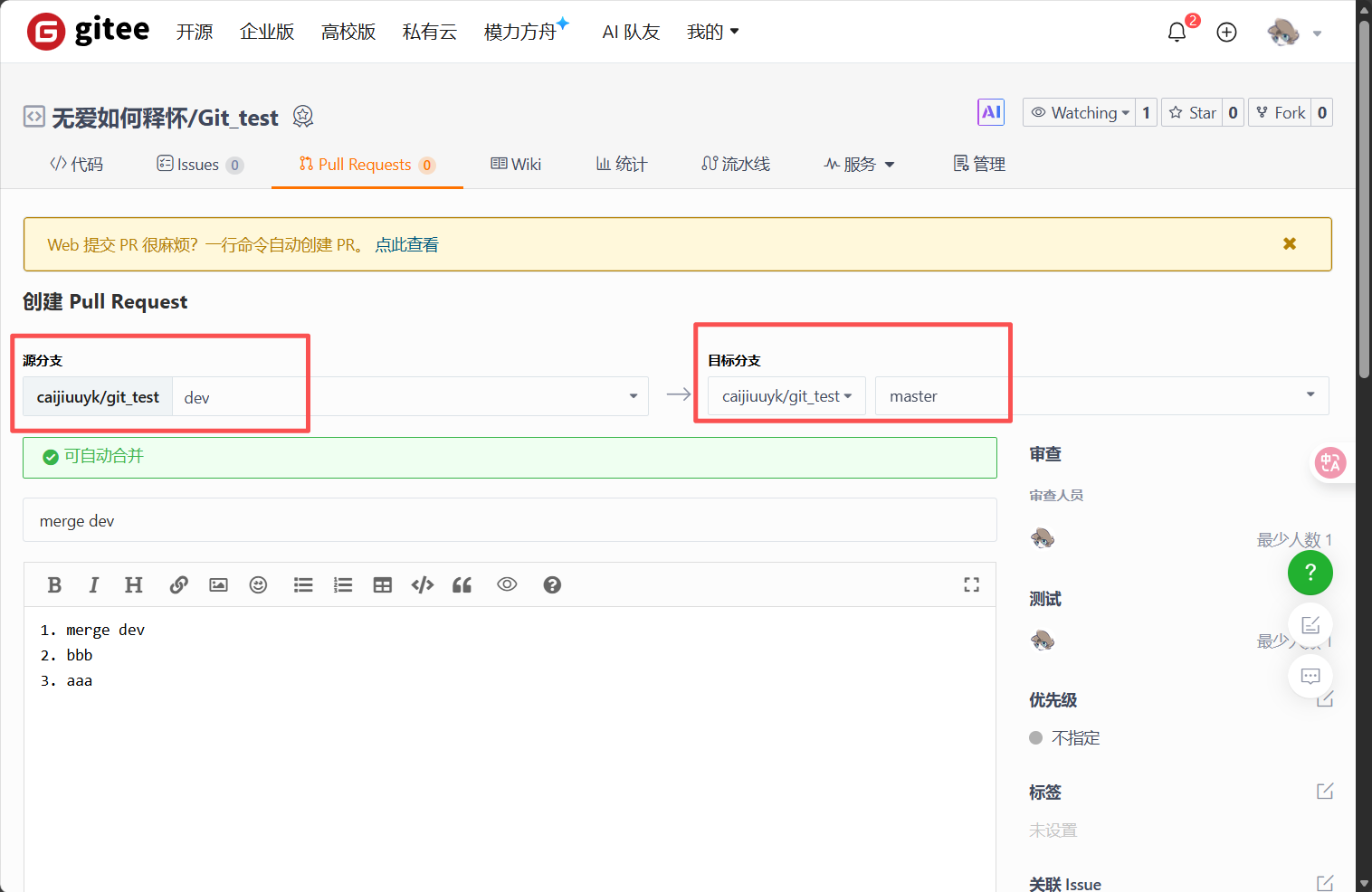Insert a link in the editor

(x=178, y=585)
